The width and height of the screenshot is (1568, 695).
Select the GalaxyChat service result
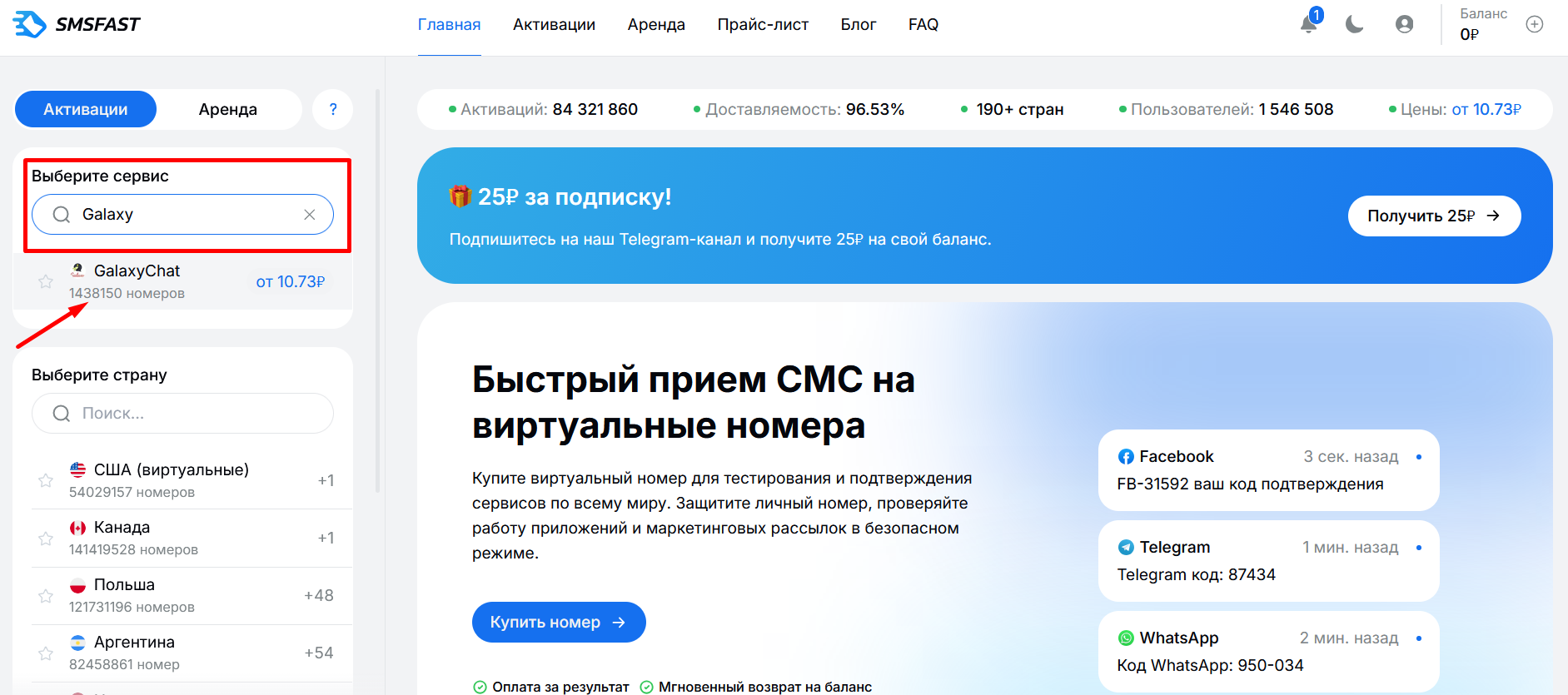(183, 281)
